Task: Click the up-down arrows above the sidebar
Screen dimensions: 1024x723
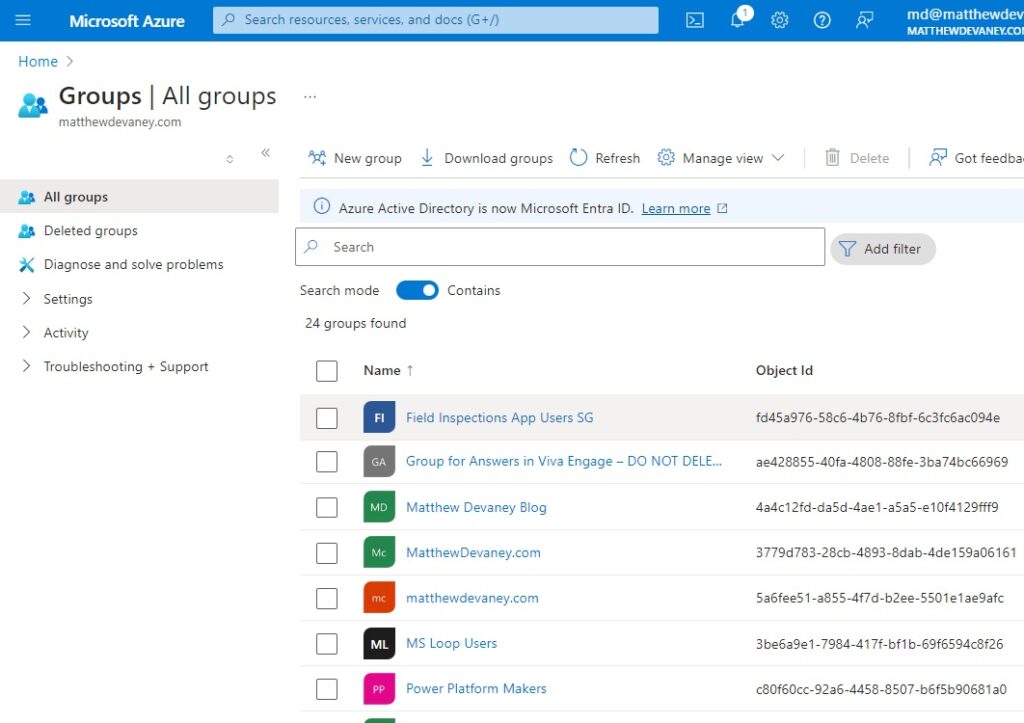Action: (230, 159)
